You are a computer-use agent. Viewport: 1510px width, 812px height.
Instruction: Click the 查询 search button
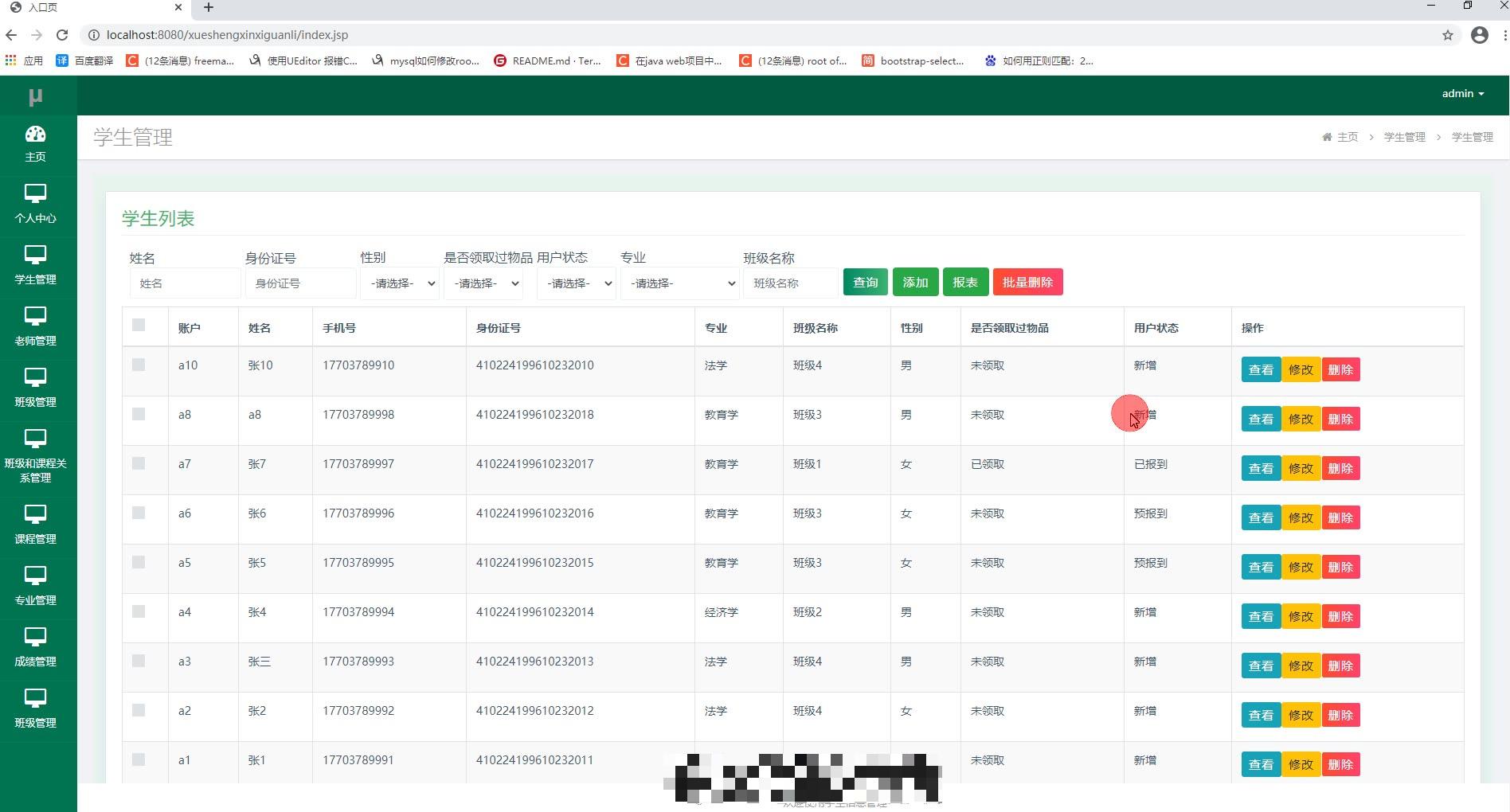click(866, 282)
